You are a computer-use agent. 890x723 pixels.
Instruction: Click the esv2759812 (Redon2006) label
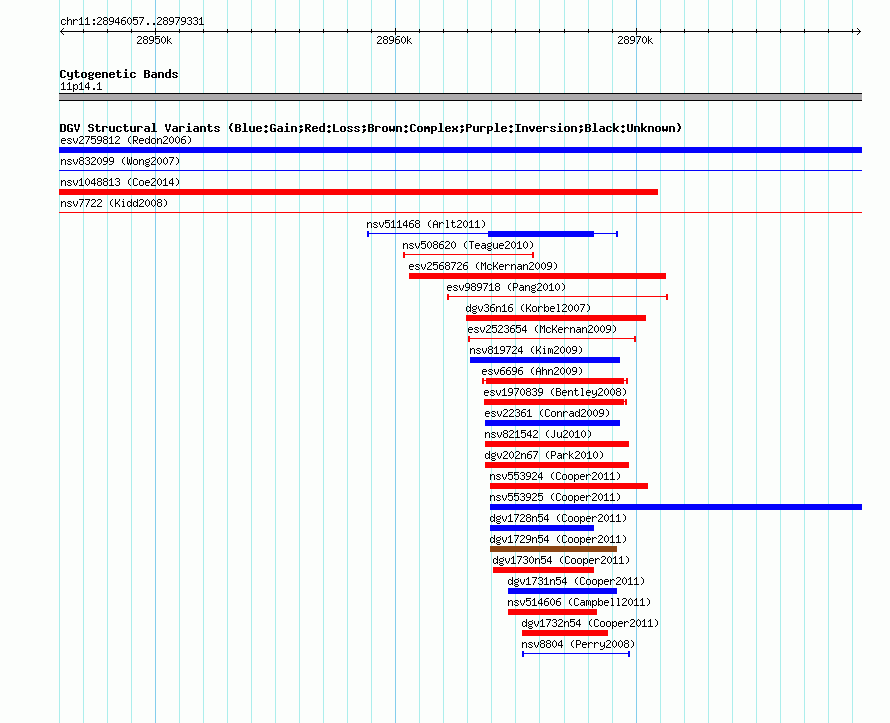[x=126, y=140]
